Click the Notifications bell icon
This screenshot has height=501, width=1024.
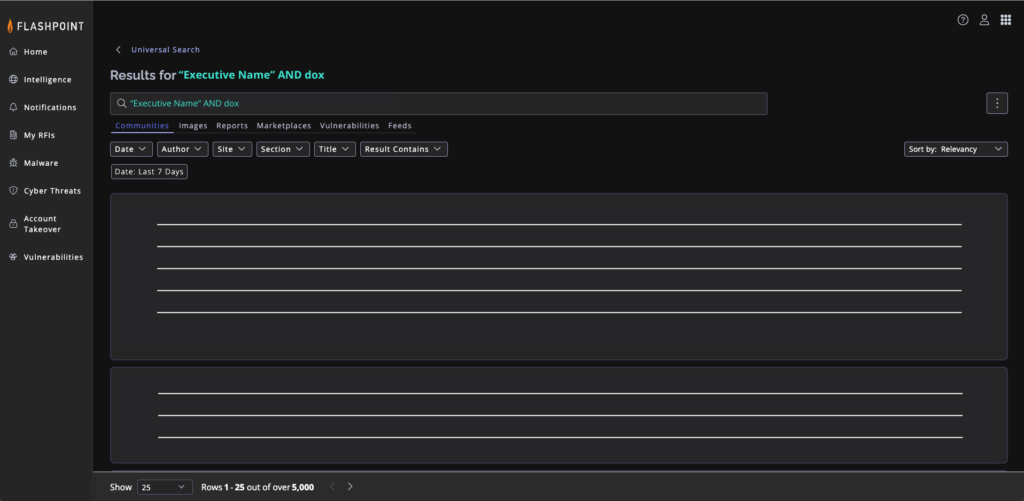(13, 107)
